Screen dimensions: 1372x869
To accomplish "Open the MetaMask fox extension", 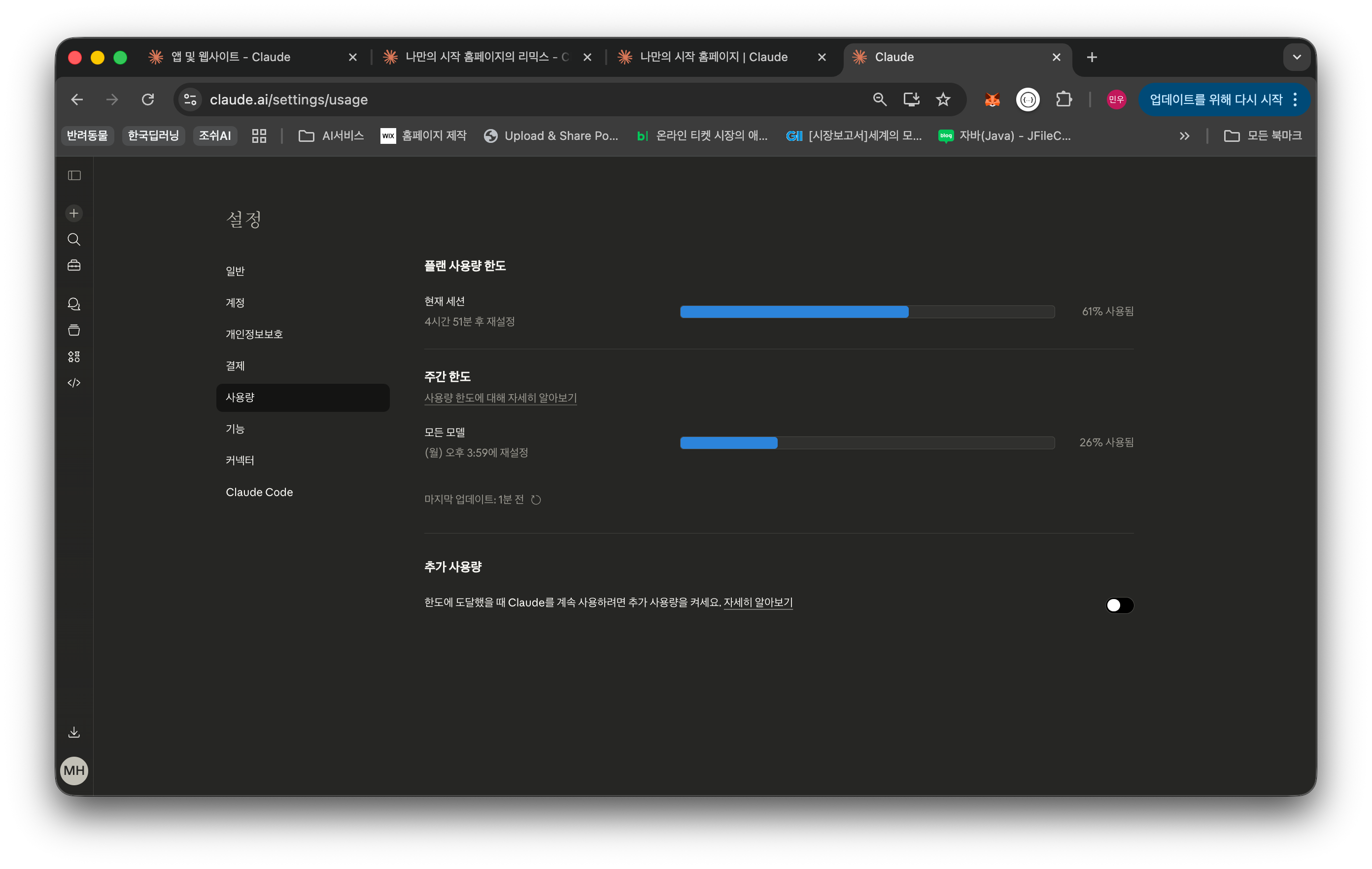I will pos(993,100).
